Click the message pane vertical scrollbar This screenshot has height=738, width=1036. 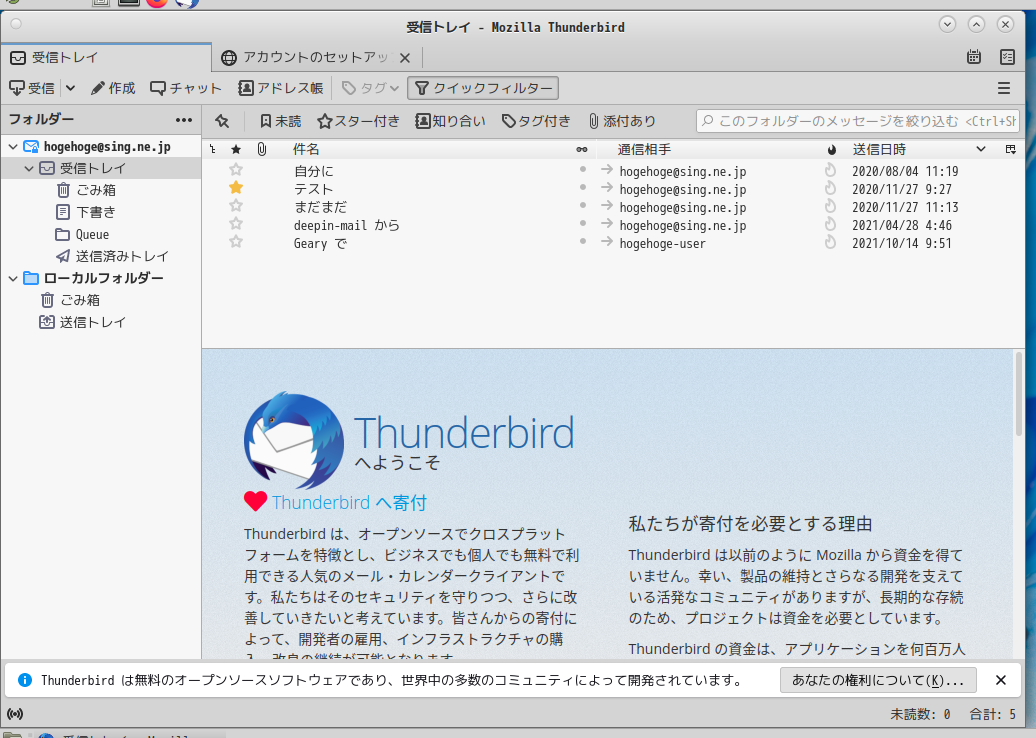[x=1019, y=394]
